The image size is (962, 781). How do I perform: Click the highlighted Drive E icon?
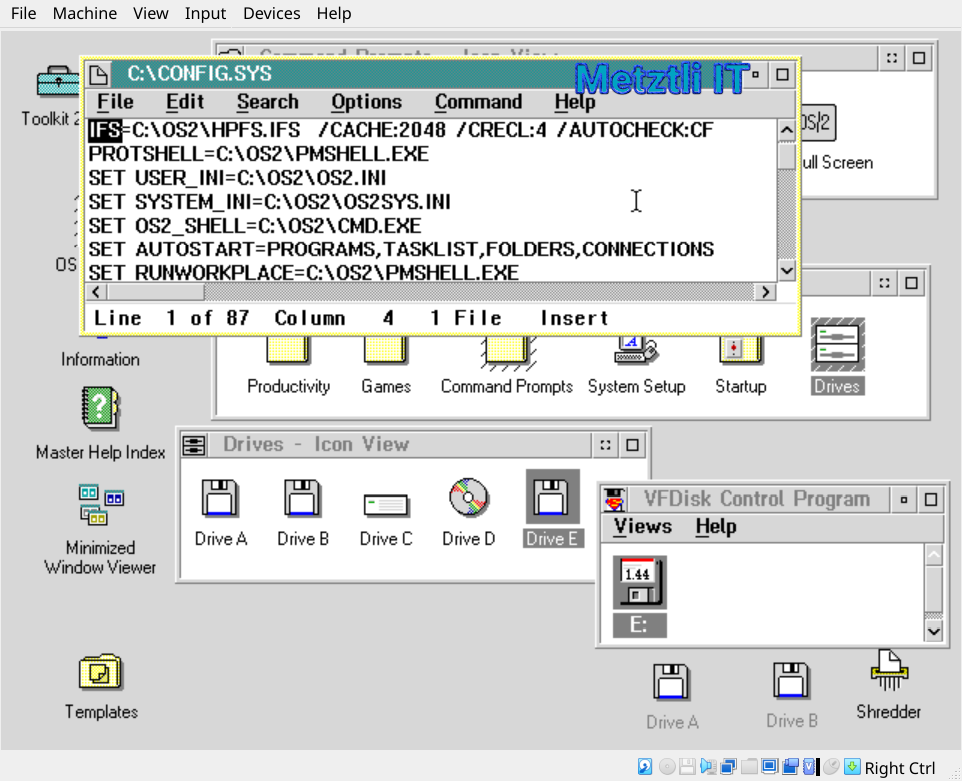(x=552, y=497)
